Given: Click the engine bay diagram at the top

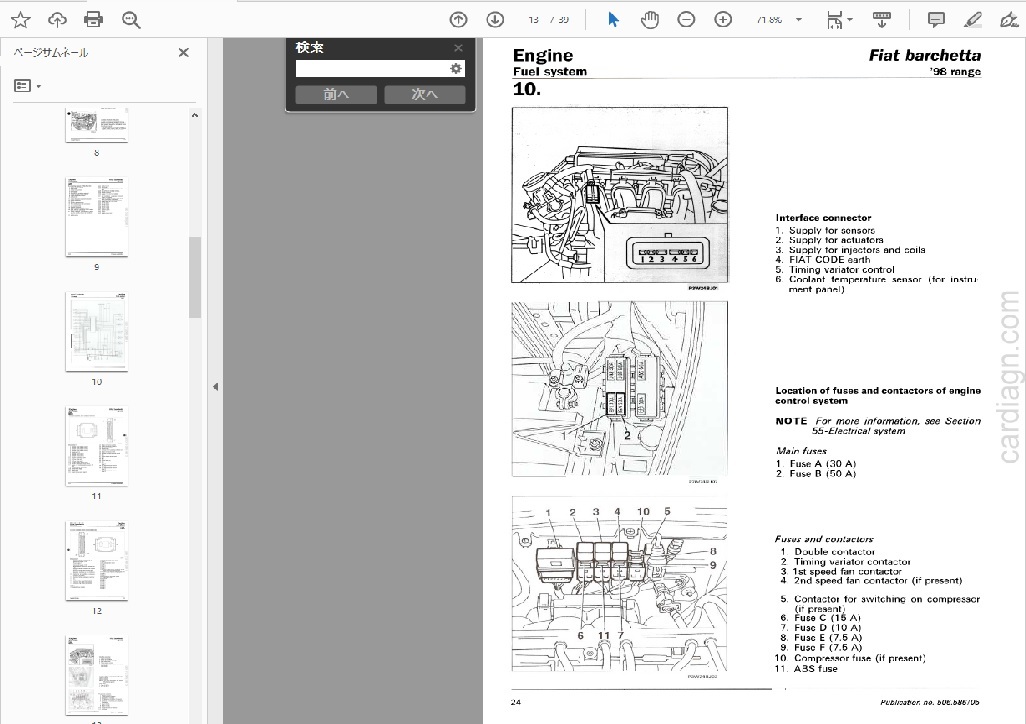Looking at the screenshot, I should click(620, 195).
